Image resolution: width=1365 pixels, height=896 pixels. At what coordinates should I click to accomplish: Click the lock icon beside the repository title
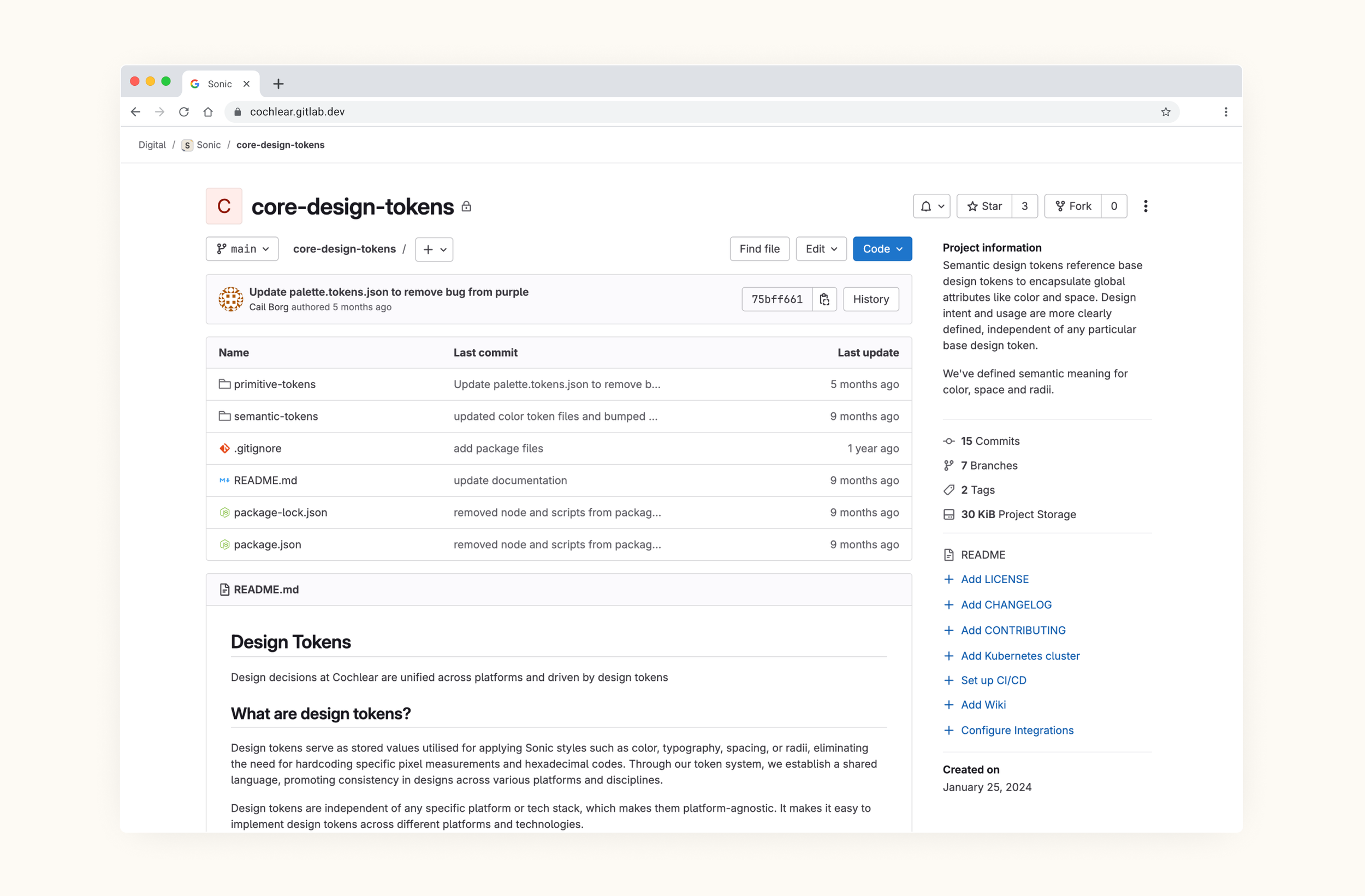466,206
